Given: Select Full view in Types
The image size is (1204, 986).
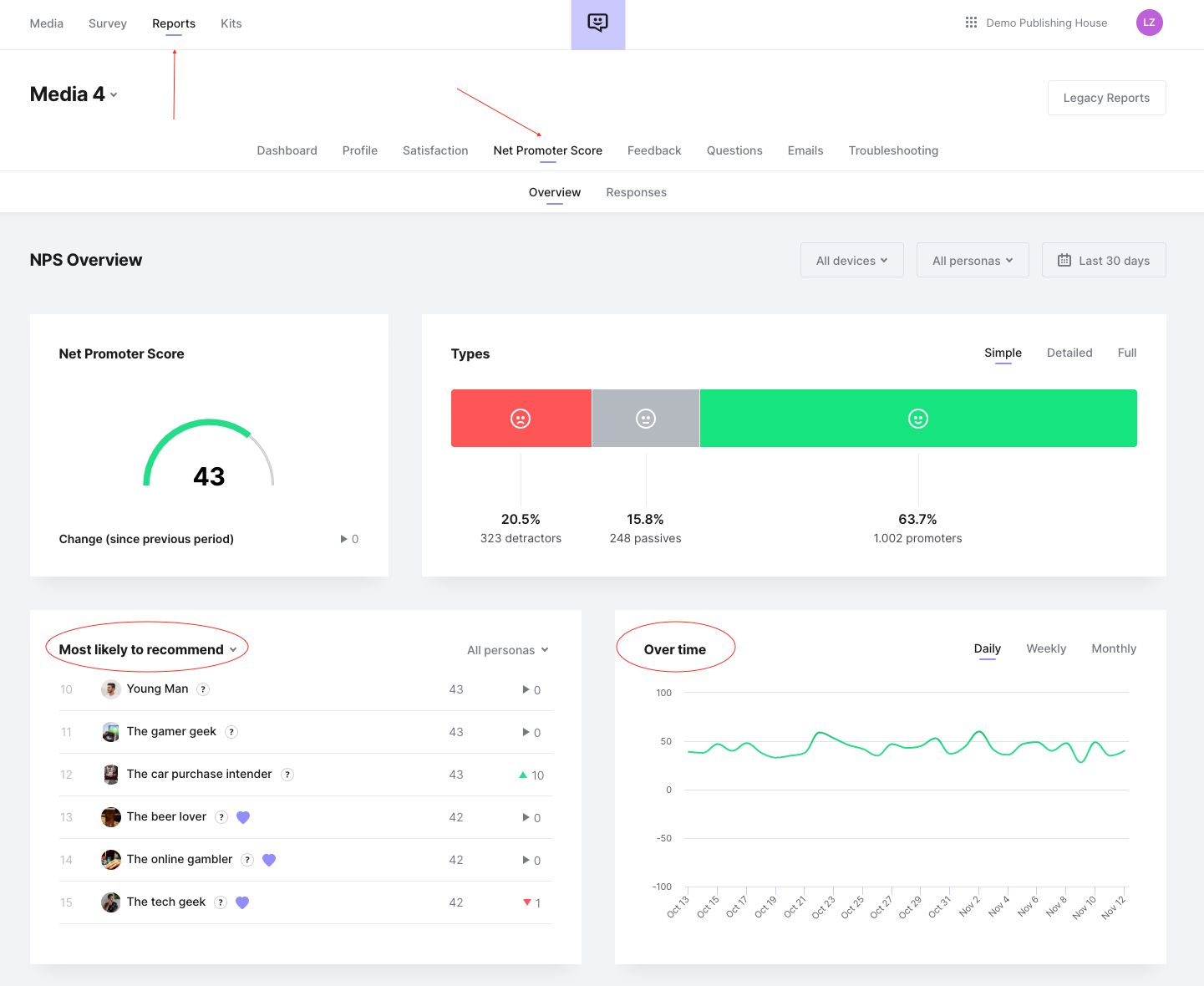Looking at the screenshot, I should pyautogui.click(x=1127, y=353).
